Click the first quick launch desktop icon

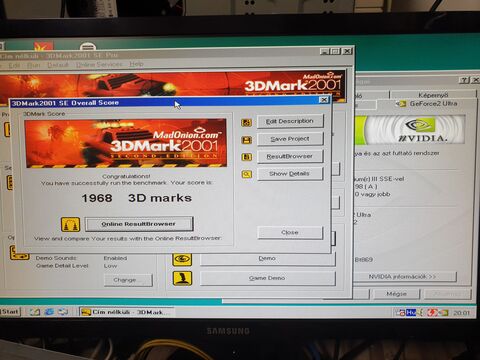coord(35,312)
